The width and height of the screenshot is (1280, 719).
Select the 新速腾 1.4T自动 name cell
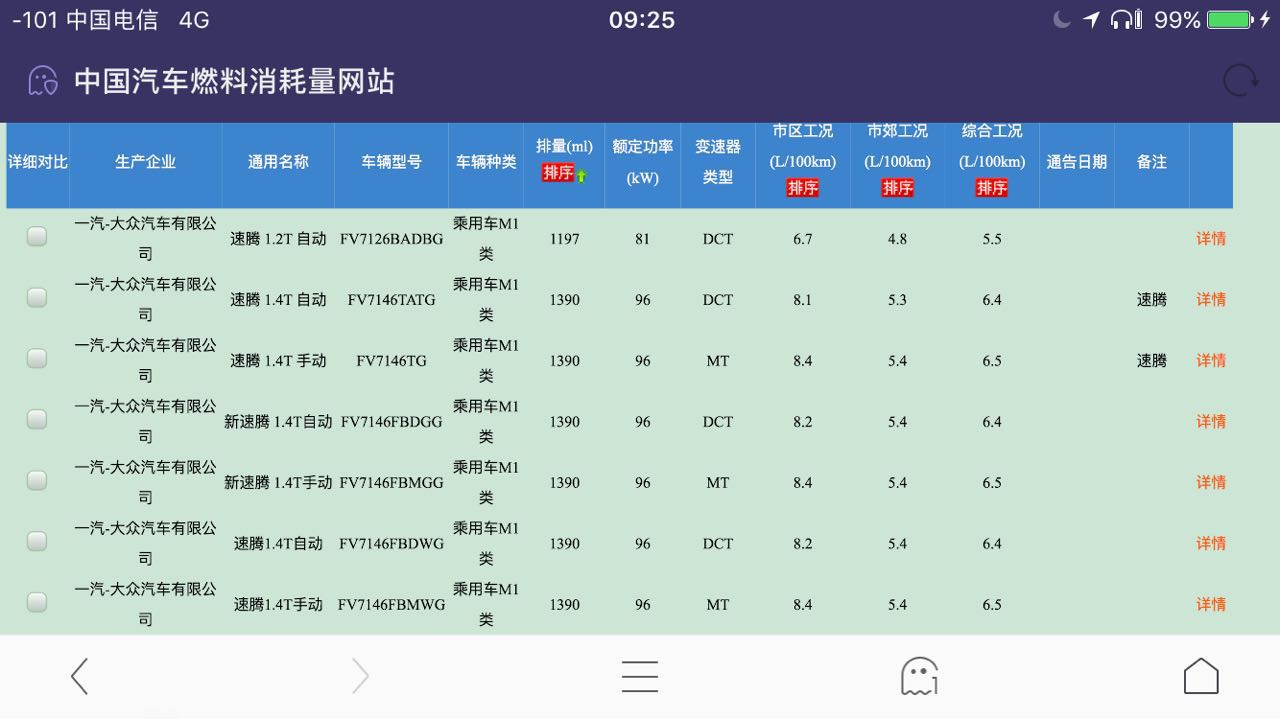click(x=278, y=422)
